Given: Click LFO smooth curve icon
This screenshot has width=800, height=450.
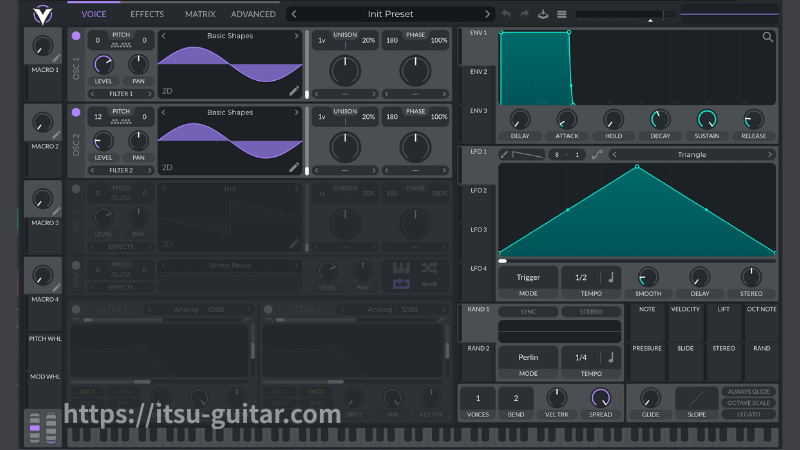Looking at the screenshot, I should pos(597,155).
